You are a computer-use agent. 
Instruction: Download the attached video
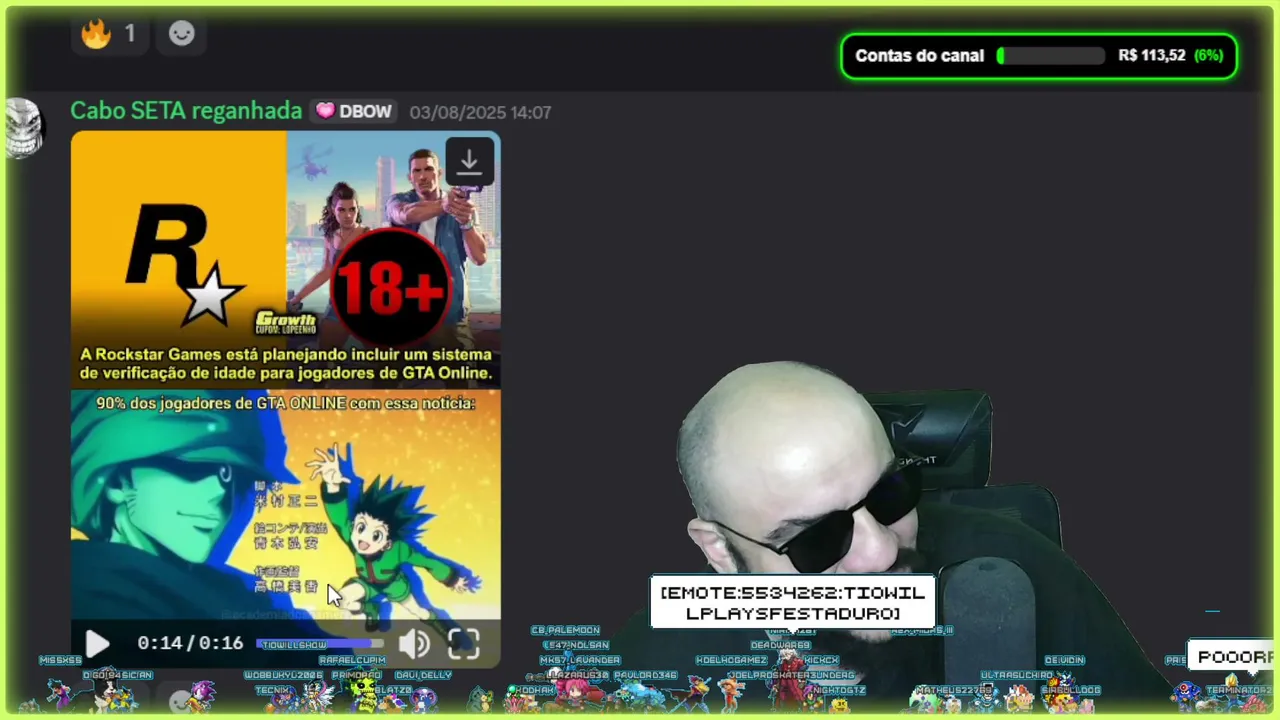[469, 162]
